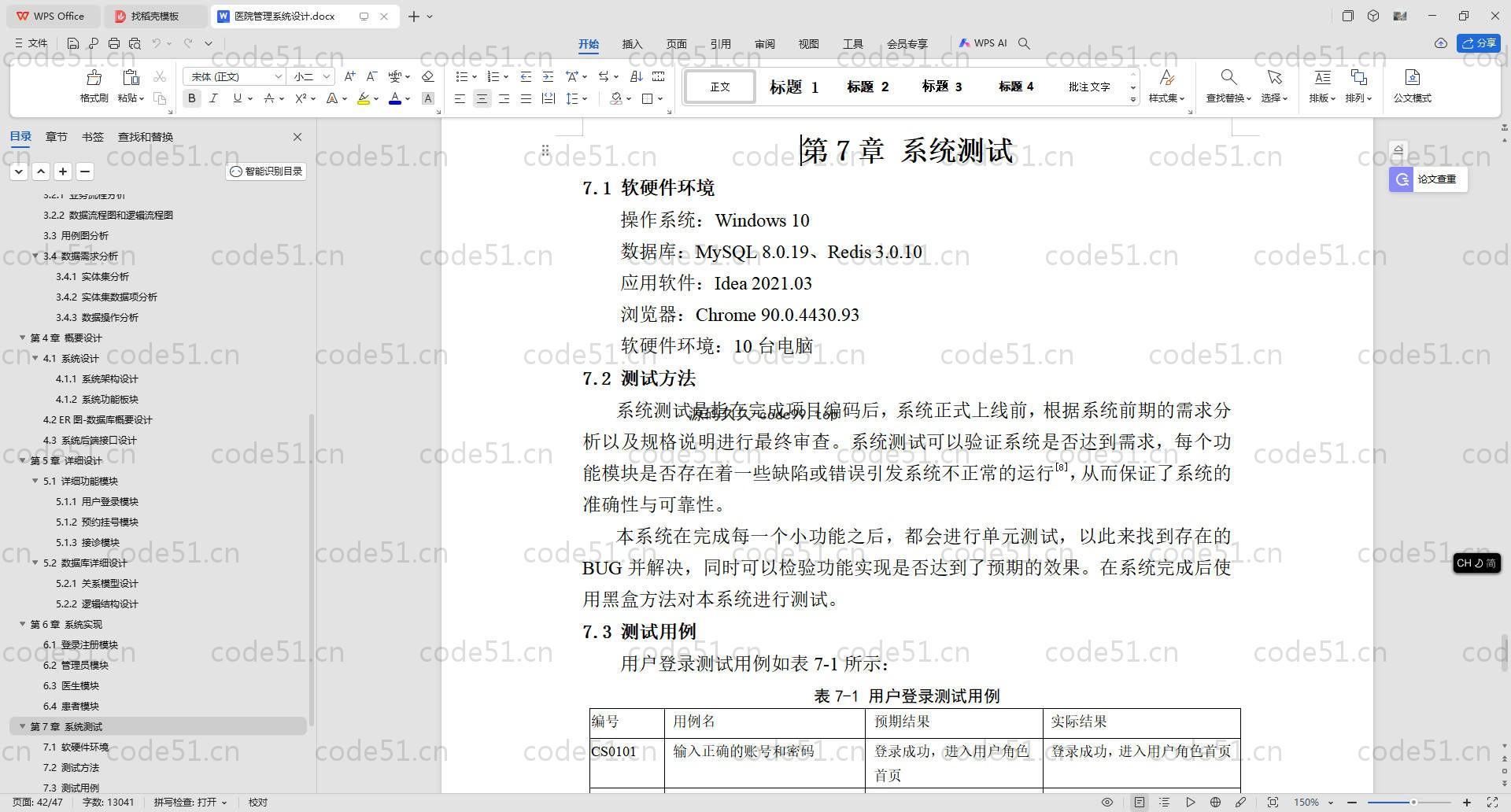
Task: Click the Sort (A-Z) icon
Action: 637,76
